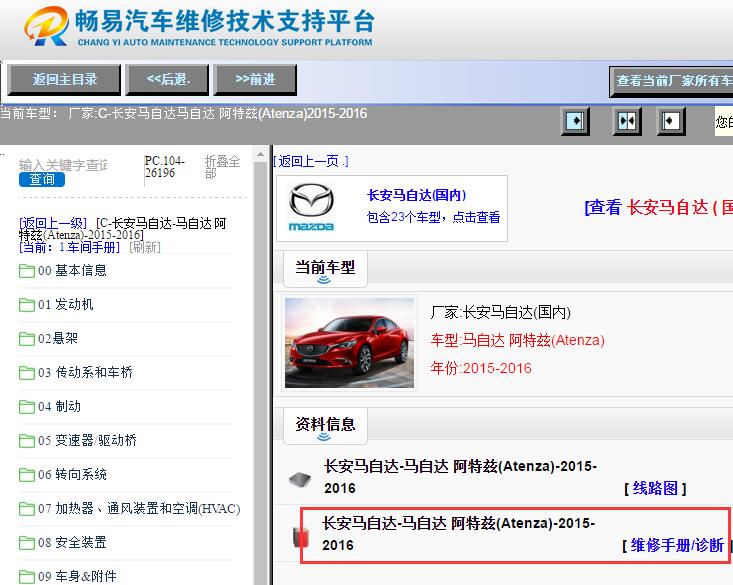Screen dimensions: 733x585
Task: Click the blue 查询 search button
Action: pos(42,180)
